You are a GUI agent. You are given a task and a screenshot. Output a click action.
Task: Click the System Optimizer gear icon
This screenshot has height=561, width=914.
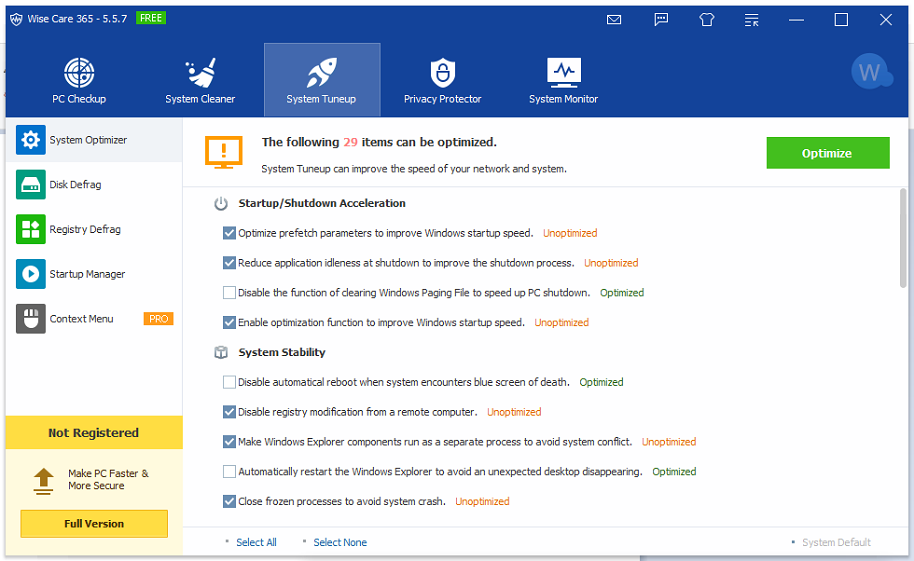click(31, 140)
